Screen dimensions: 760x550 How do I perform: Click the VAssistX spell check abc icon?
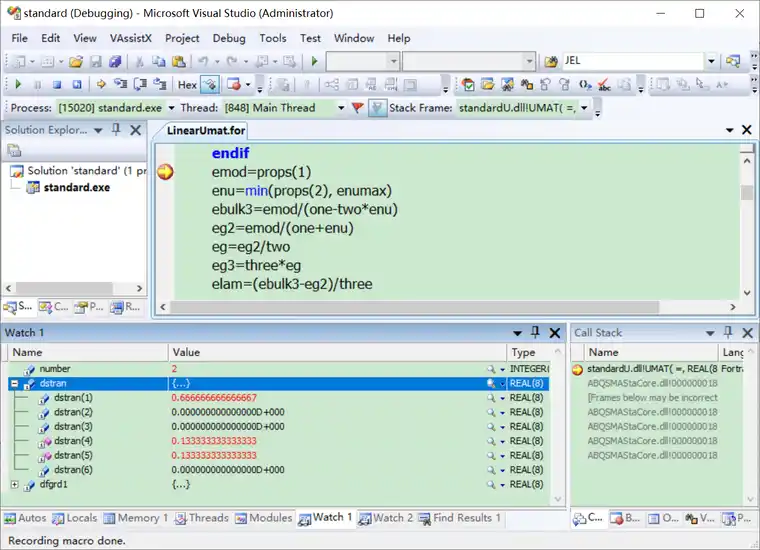pos(604,85)
